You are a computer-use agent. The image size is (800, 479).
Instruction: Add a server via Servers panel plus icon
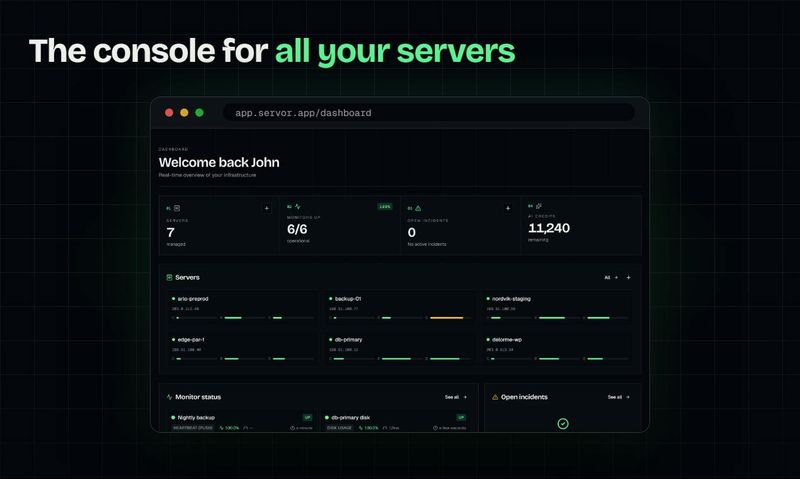(629, 278)
